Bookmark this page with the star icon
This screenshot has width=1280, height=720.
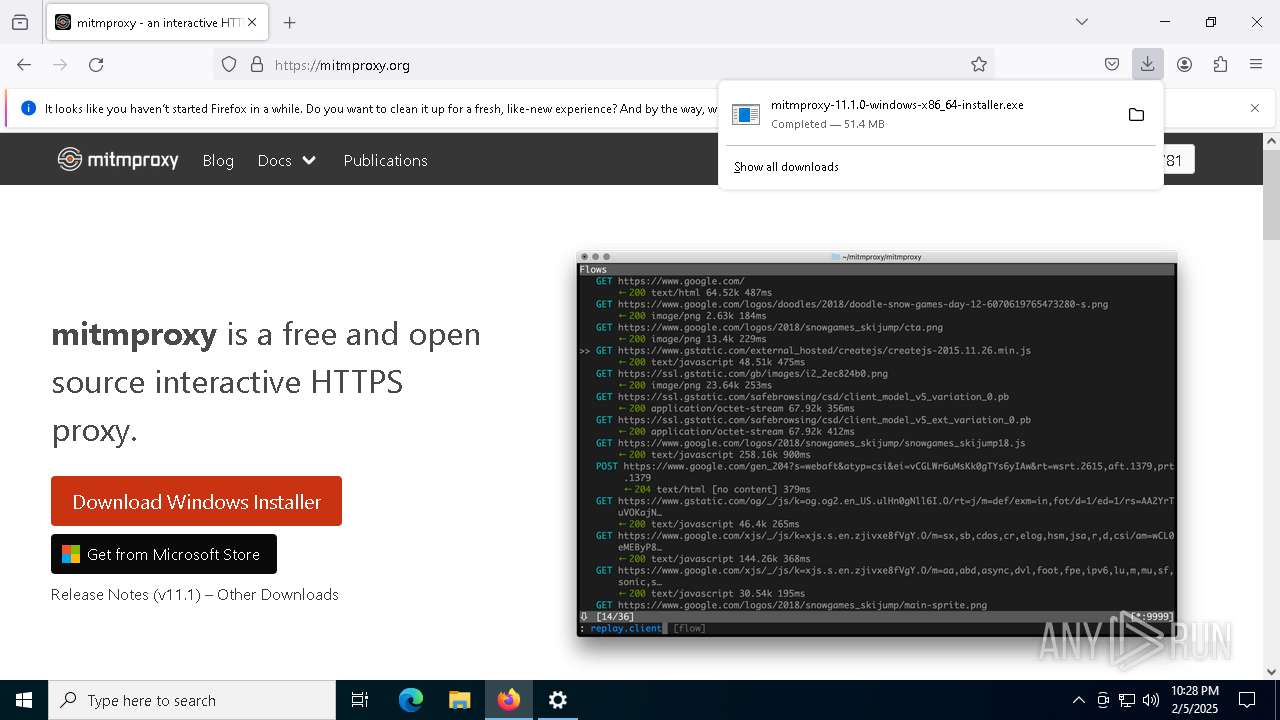[979, 65]
